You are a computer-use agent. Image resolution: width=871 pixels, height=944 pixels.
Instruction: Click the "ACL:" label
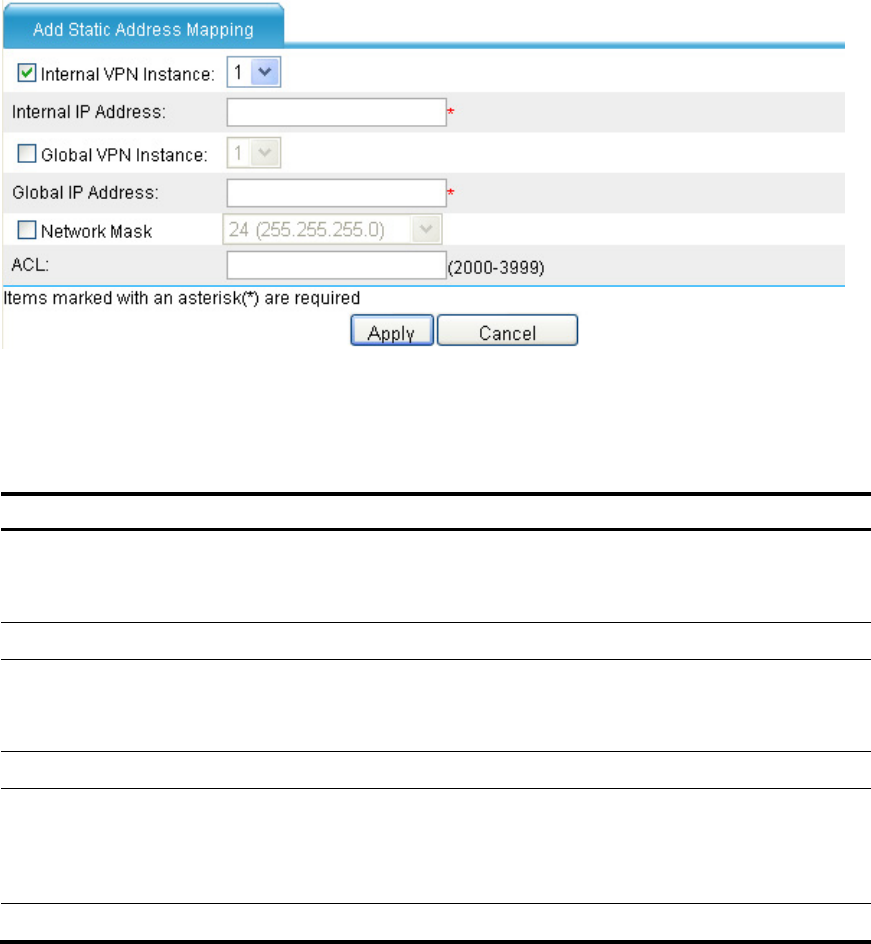pyautogui.click(x=30, y=264)
